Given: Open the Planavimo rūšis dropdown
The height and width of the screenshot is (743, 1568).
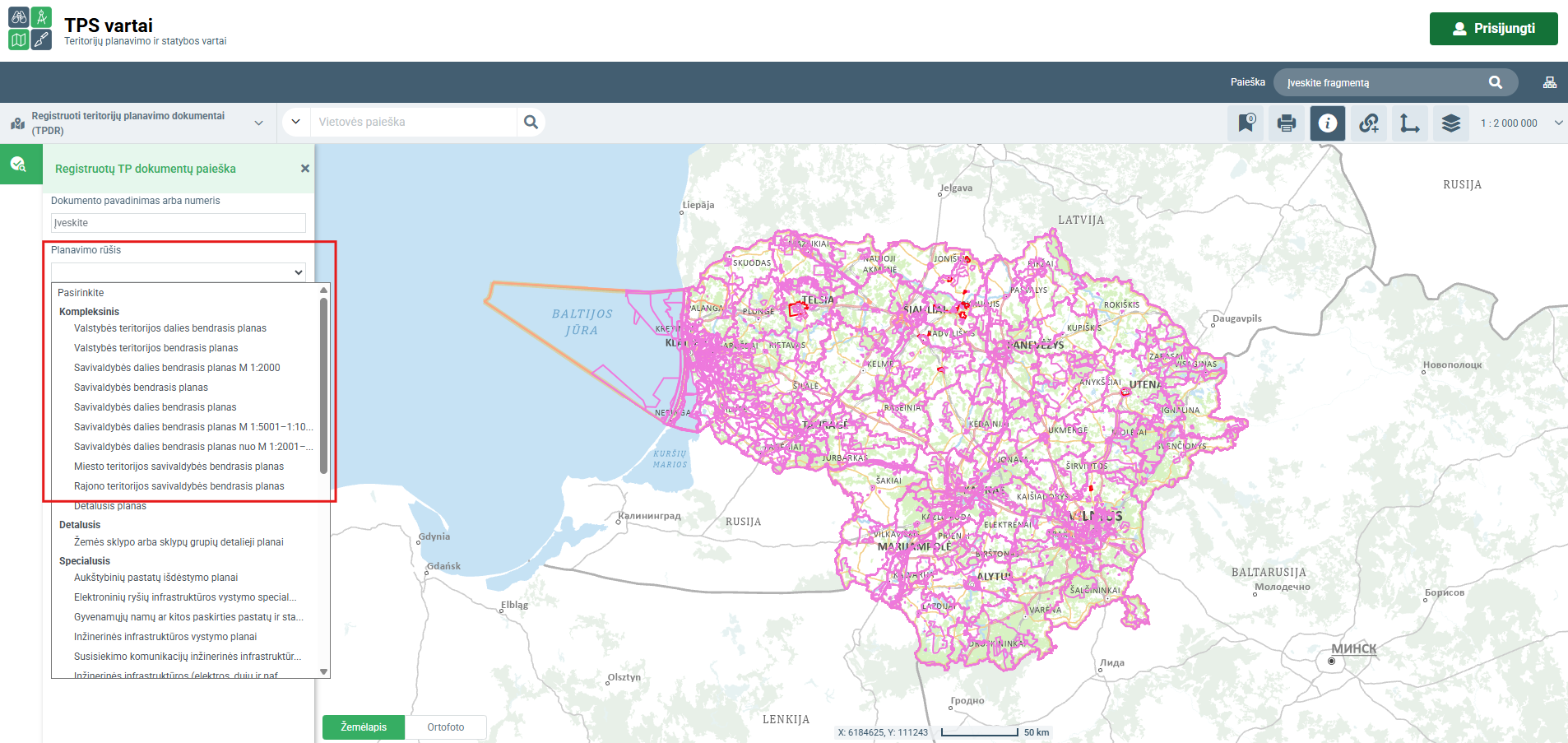Looking at the screenshot, I should [x=178, y=272].
